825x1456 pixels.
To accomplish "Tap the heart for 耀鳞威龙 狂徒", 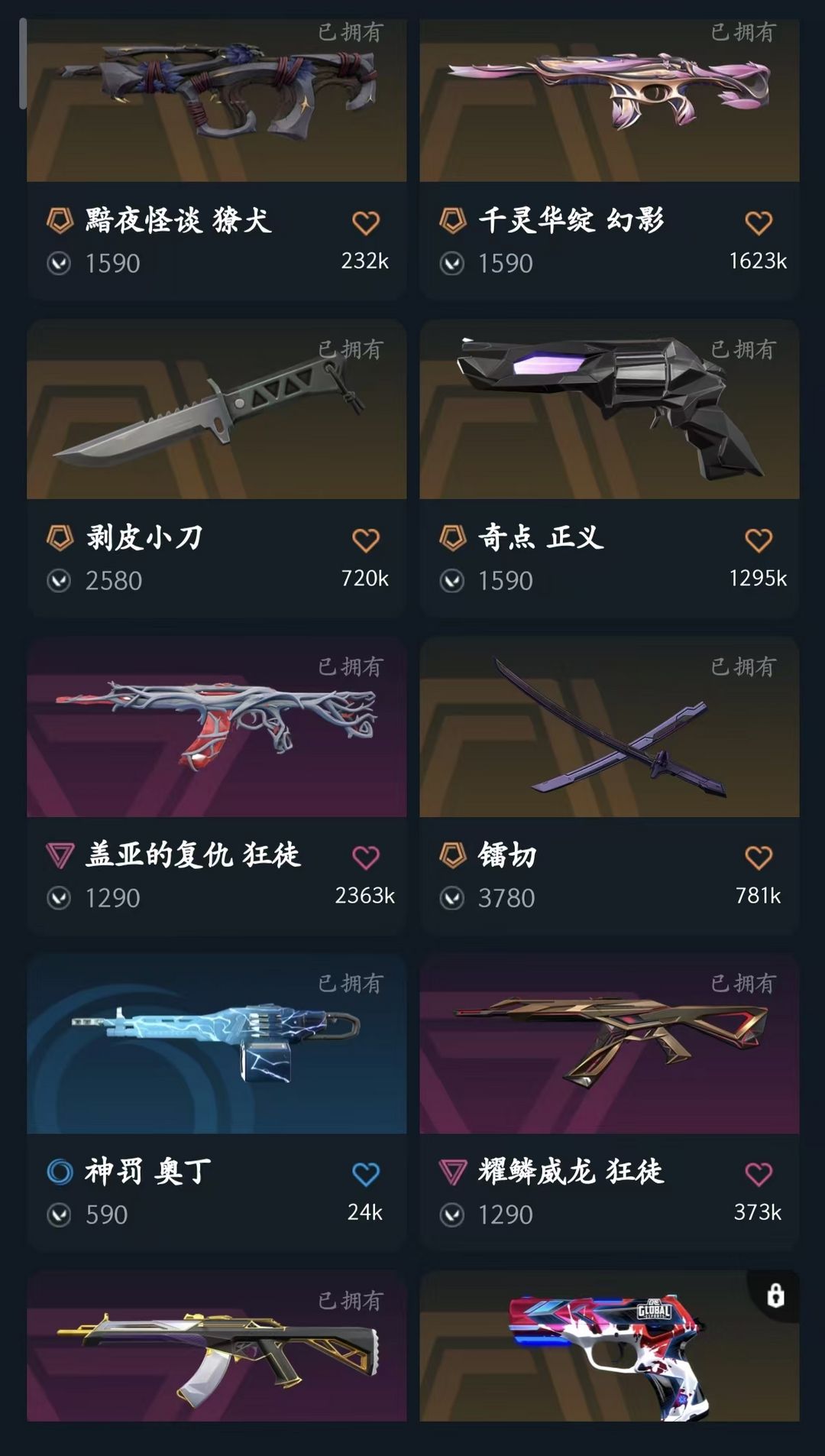I will click(759, 1174).
